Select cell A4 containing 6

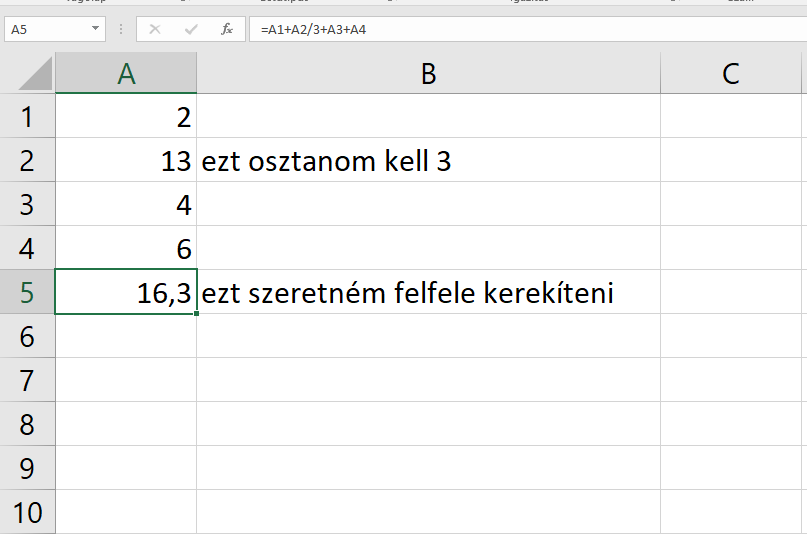coord(126,248)
